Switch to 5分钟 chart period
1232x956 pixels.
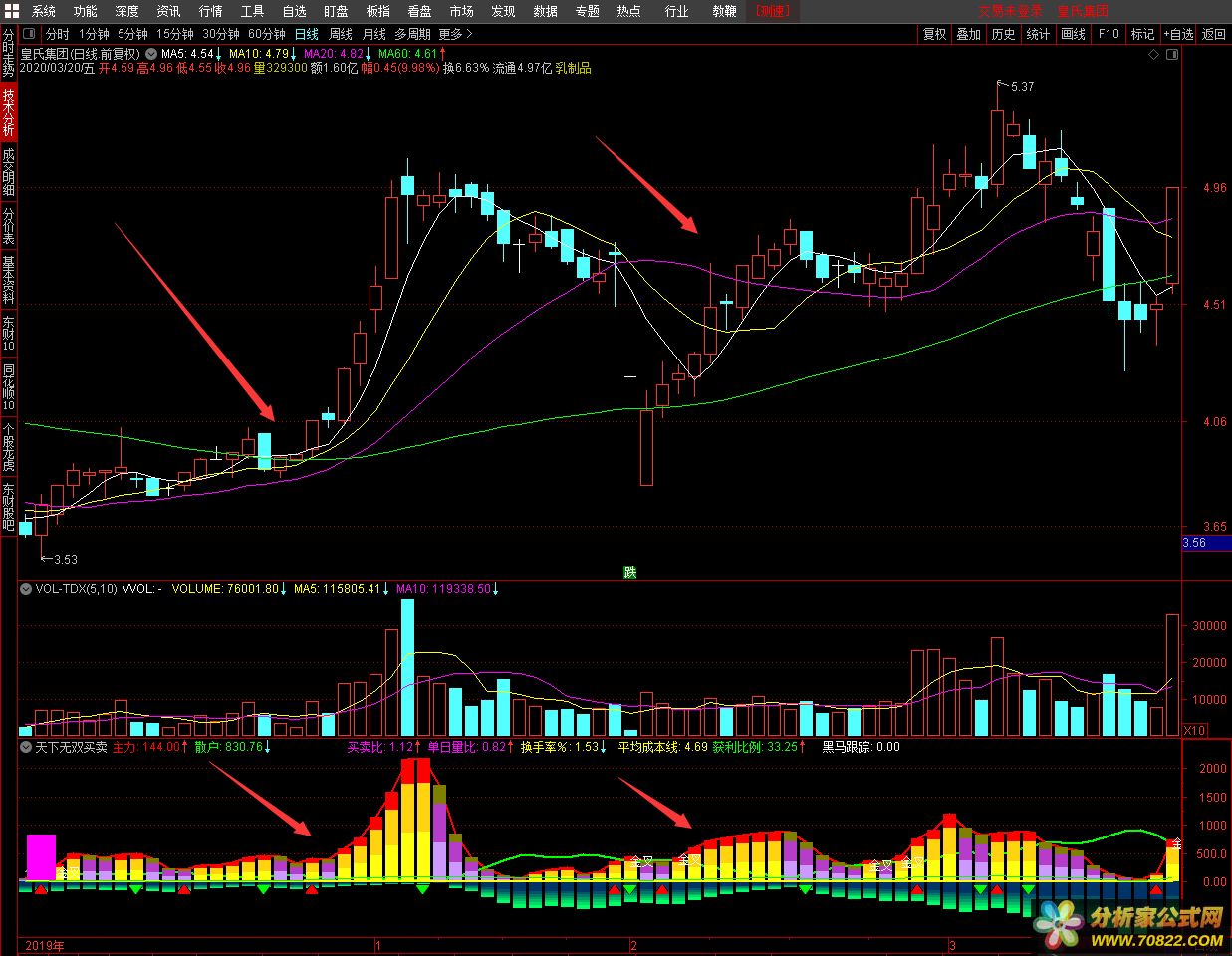pyautogui.click(x=132, y=34)
